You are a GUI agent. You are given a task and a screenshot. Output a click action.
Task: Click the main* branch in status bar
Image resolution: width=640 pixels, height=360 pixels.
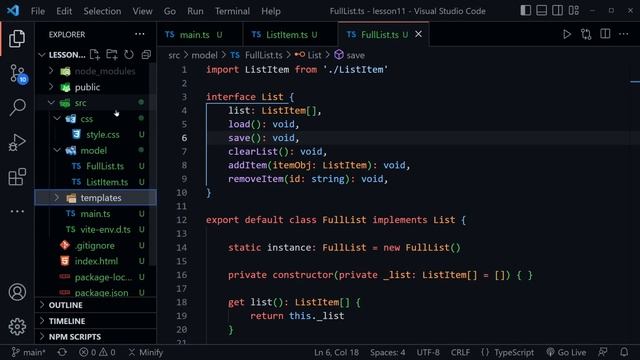[28, 352]
